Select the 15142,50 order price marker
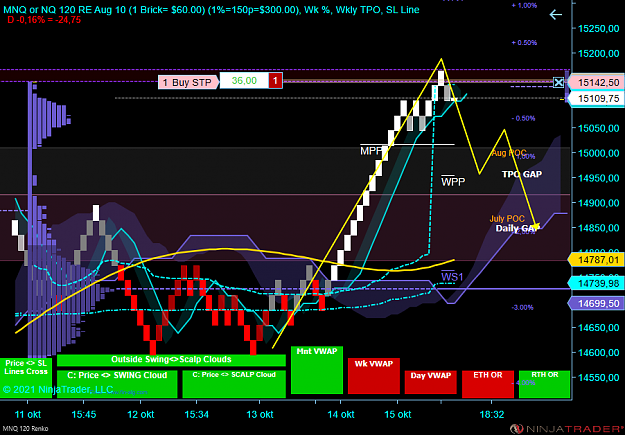625x435 pixels. tap(596, 83)
